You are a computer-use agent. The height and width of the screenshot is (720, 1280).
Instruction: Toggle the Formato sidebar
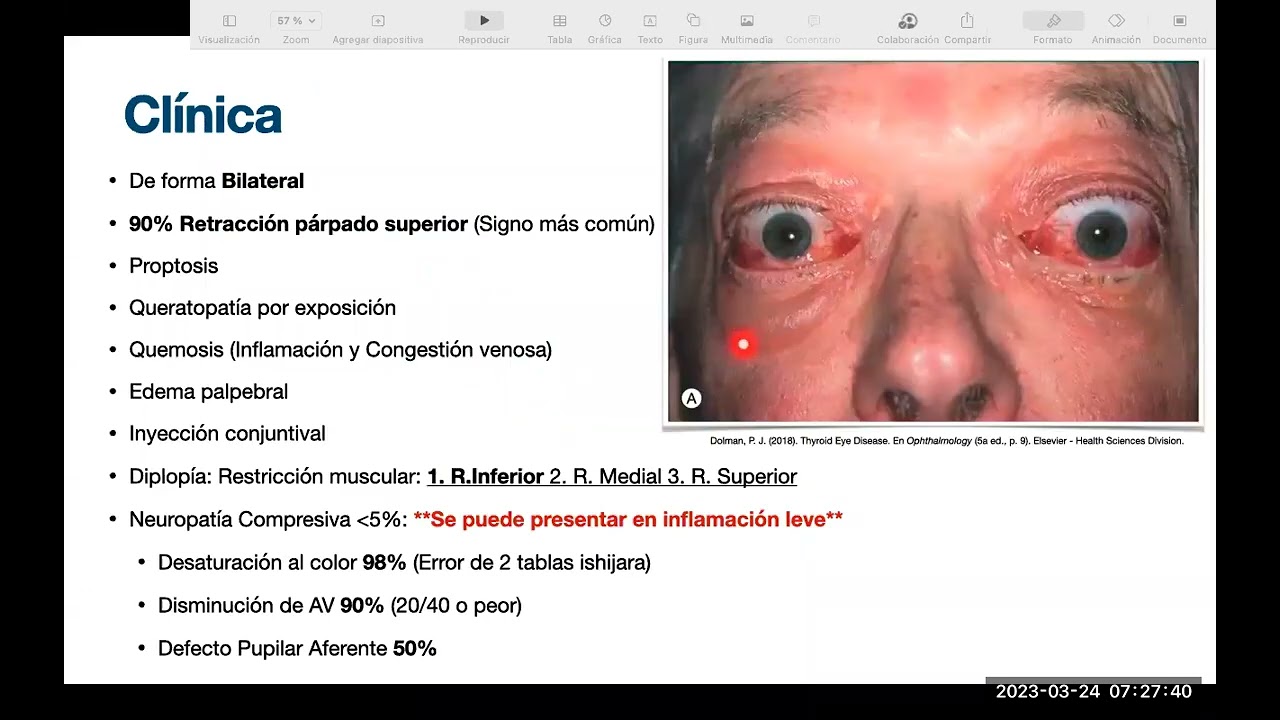[1053, 28]
